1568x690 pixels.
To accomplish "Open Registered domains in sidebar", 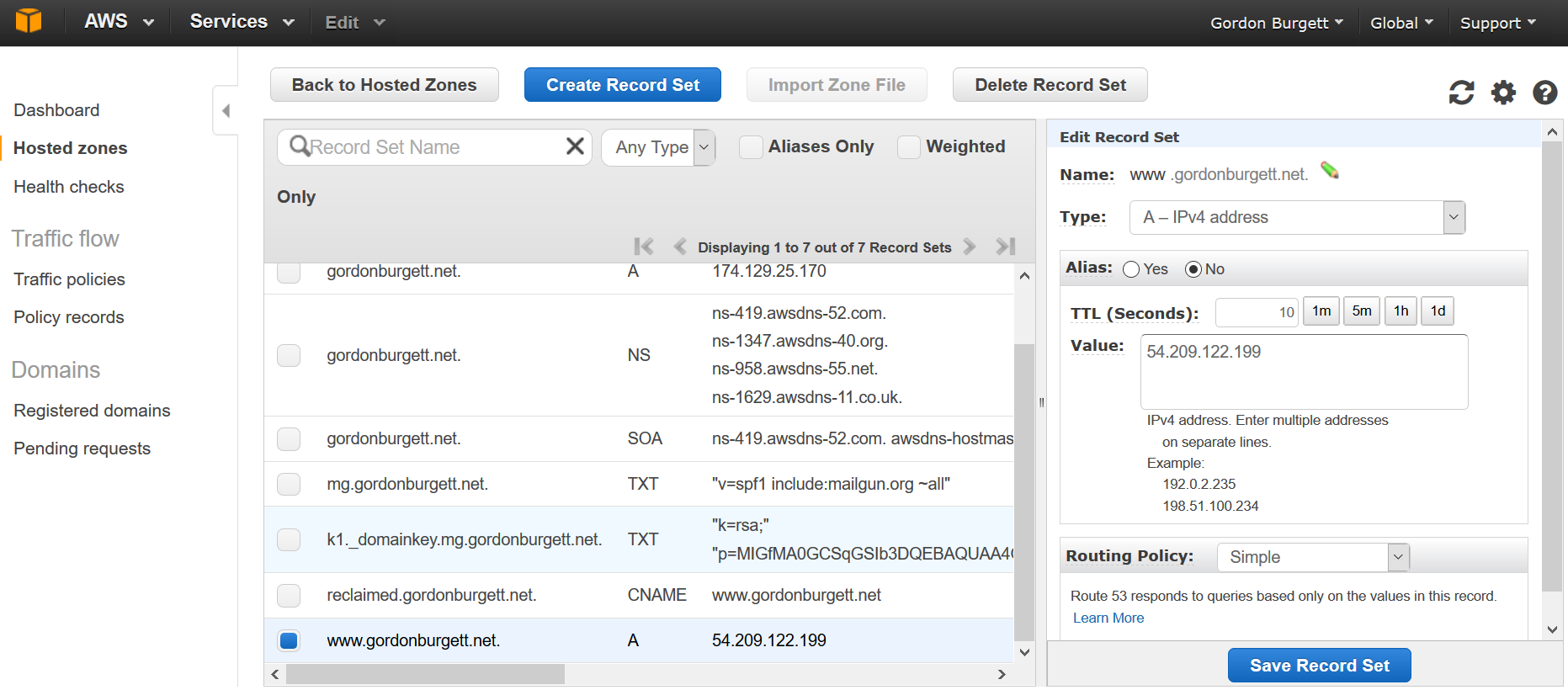I will [92, 411].
